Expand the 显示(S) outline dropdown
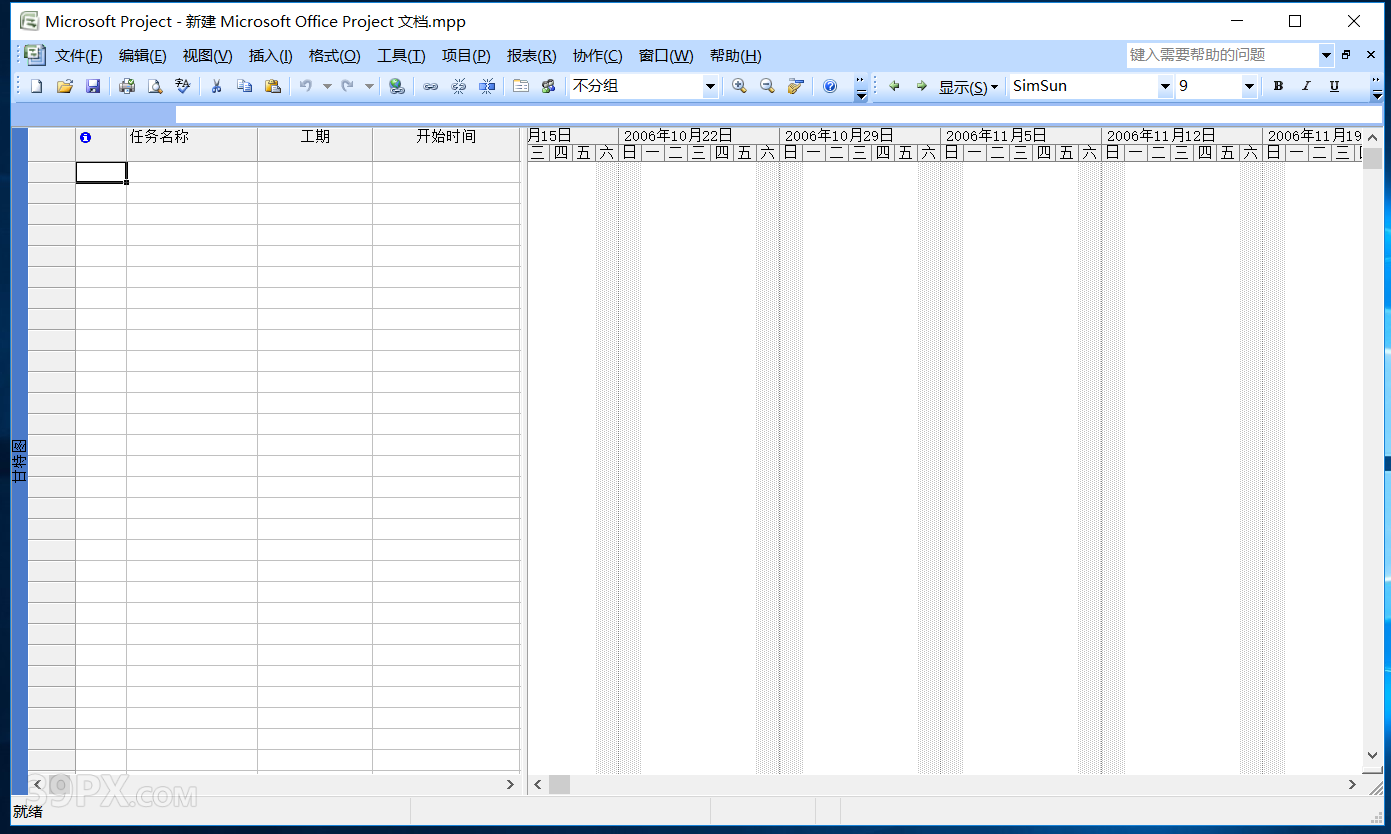Viewport: 1391px width, 834px height. tap(968, 87)
